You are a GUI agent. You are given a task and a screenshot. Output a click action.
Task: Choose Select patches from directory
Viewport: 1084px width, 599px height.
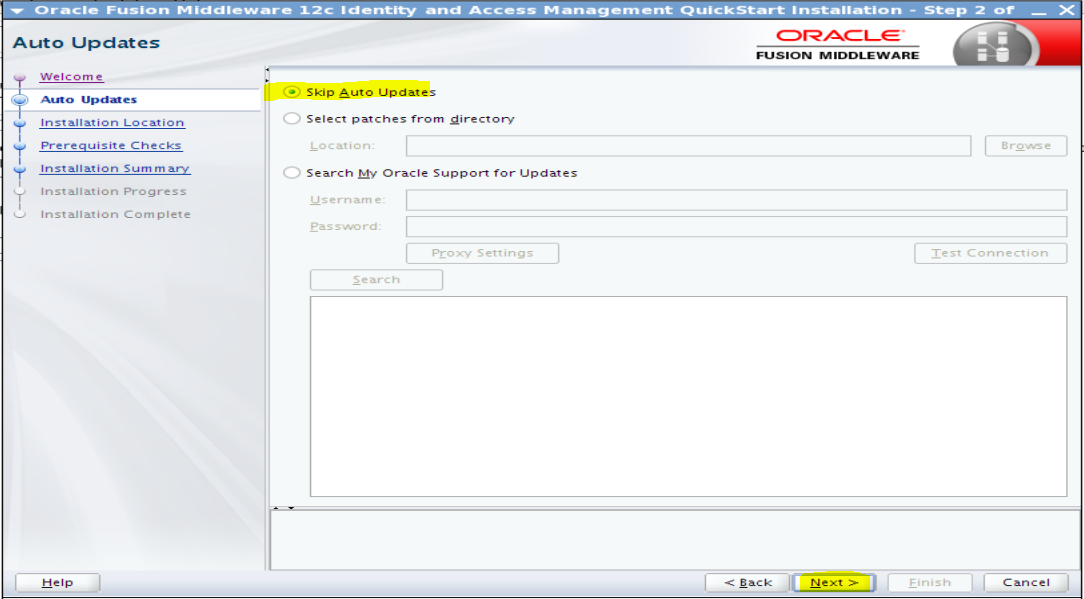coord(291,118)
